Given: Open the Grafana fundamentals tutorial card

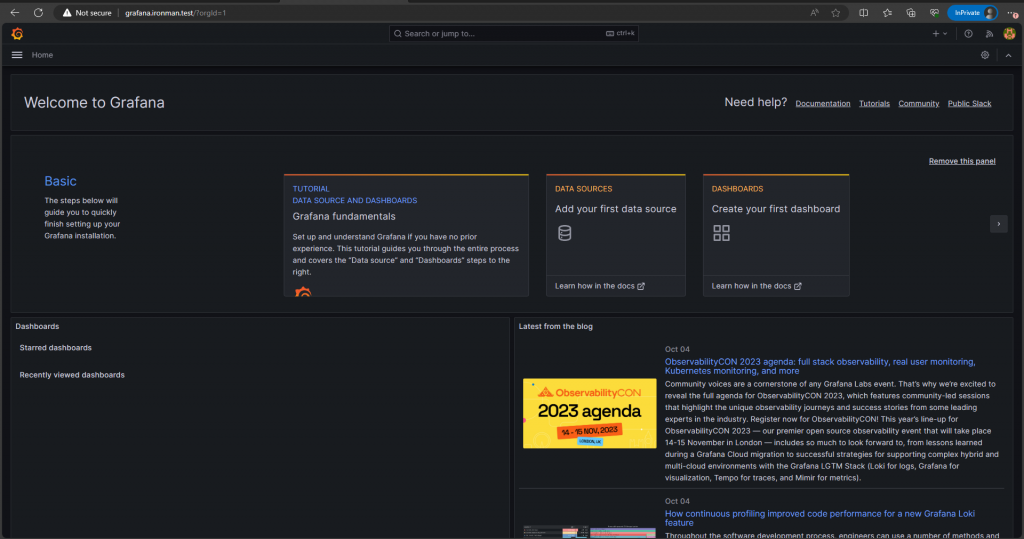Looking at the screenshot, I should coord(406,235).
